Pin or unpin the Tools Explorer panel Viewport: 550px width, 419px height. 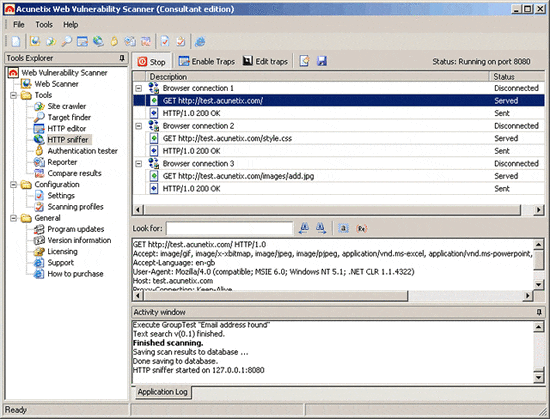click(x=122, y=58)
